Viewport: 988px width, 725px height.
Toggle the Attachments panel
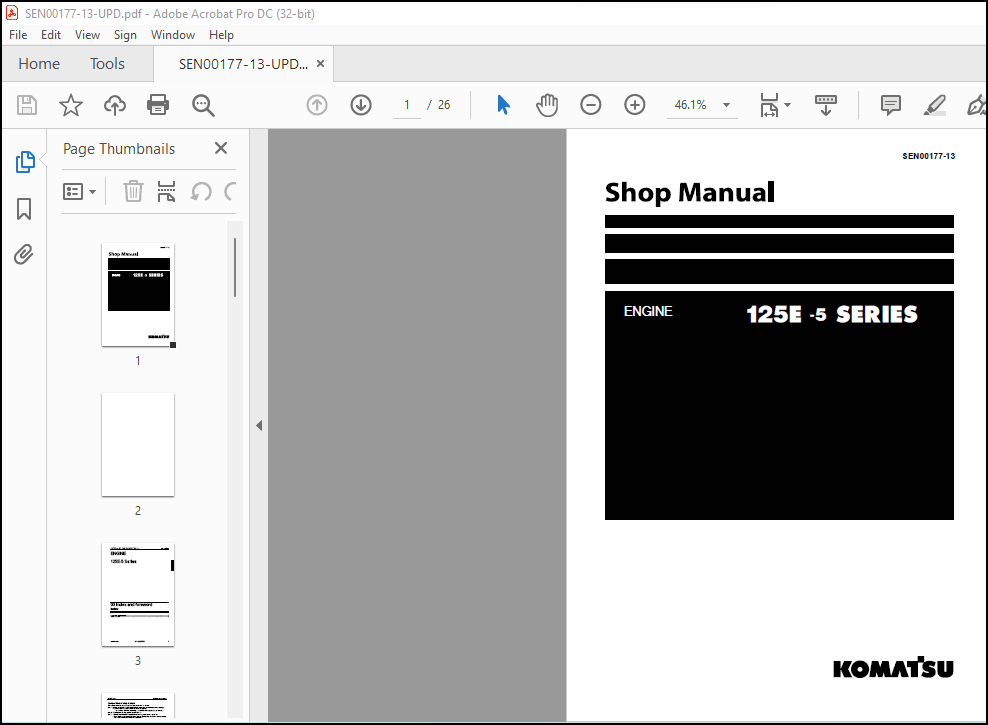22,255
